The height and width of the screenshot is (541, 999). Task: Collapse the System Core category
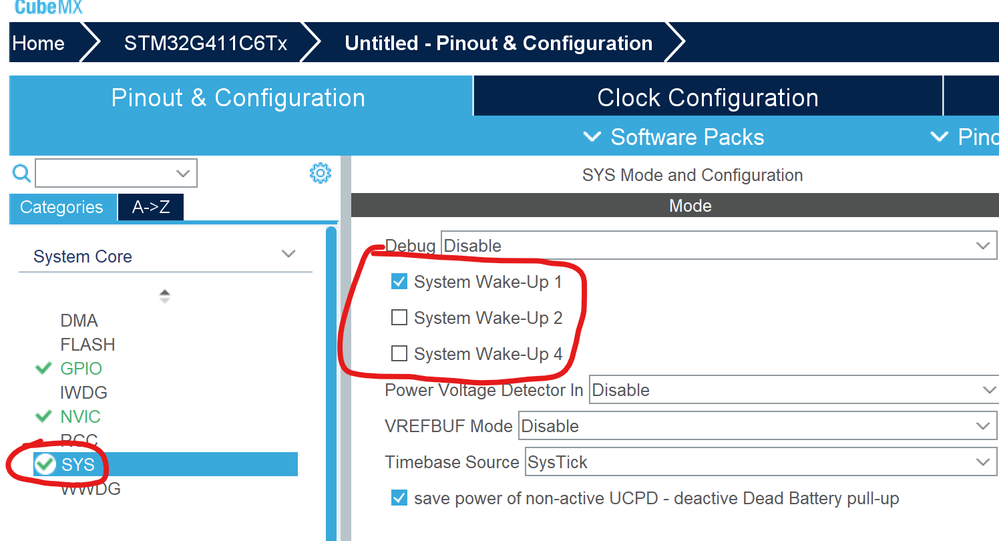pyautogui.click(x=288, y=255)
